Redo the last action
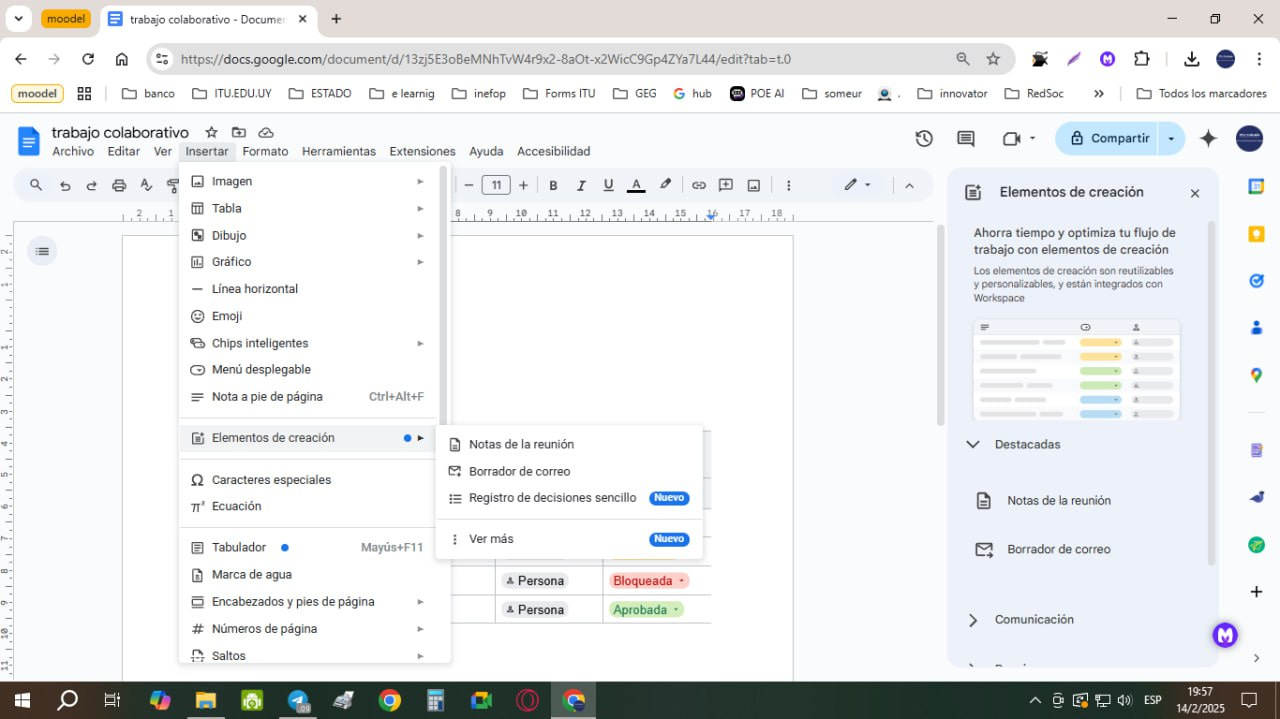 click(91, 185)
